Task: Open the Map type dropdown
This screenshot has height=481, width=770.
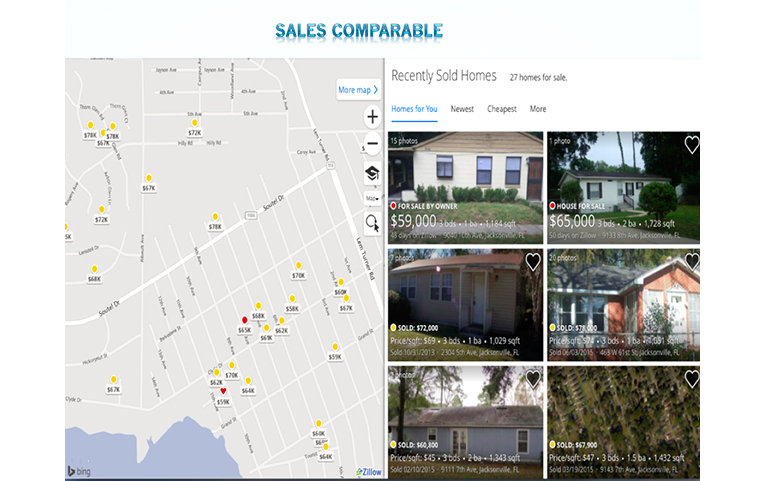Action: pyautogui.click(x=372, y=198)
